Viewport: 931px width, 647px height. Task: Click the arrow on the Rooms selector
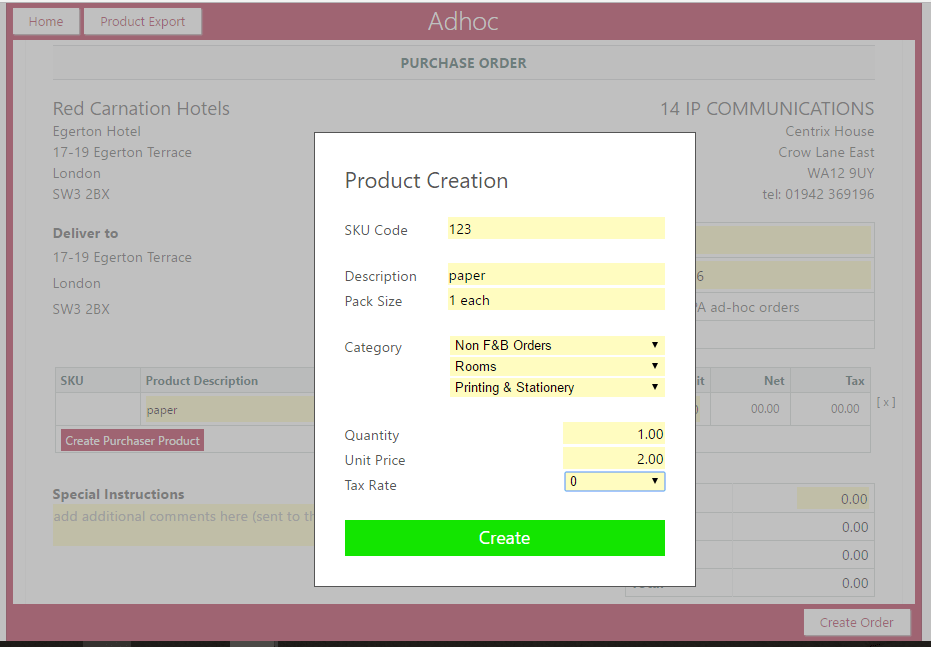click(654, 367)
